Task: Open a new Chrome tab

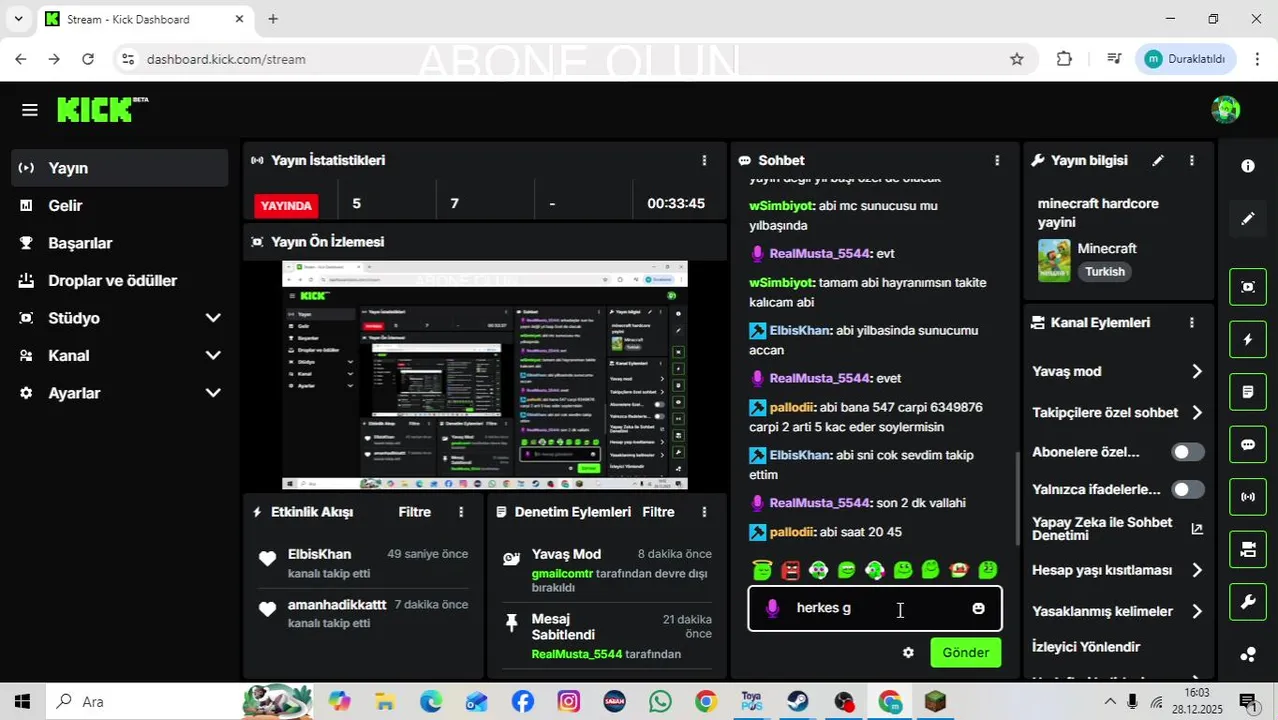Action: [273, 19]
